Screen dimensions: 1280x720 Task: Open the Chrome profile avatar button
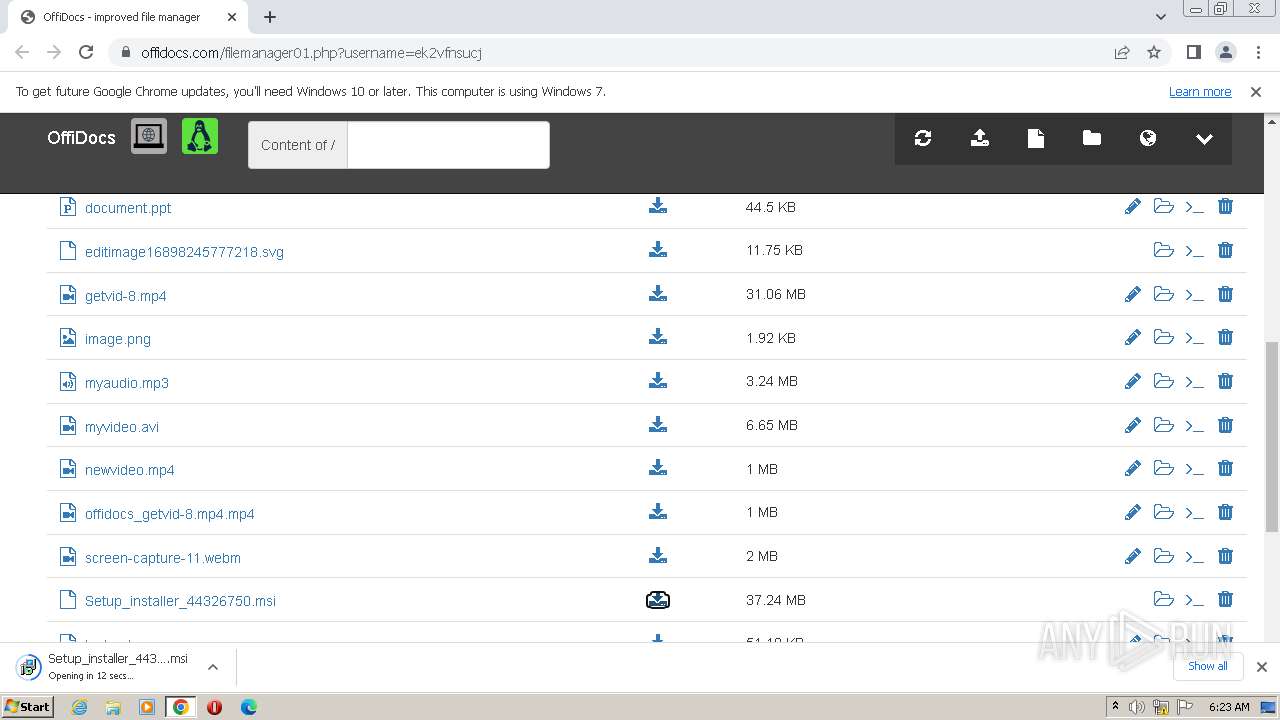tap(1225, 52)
